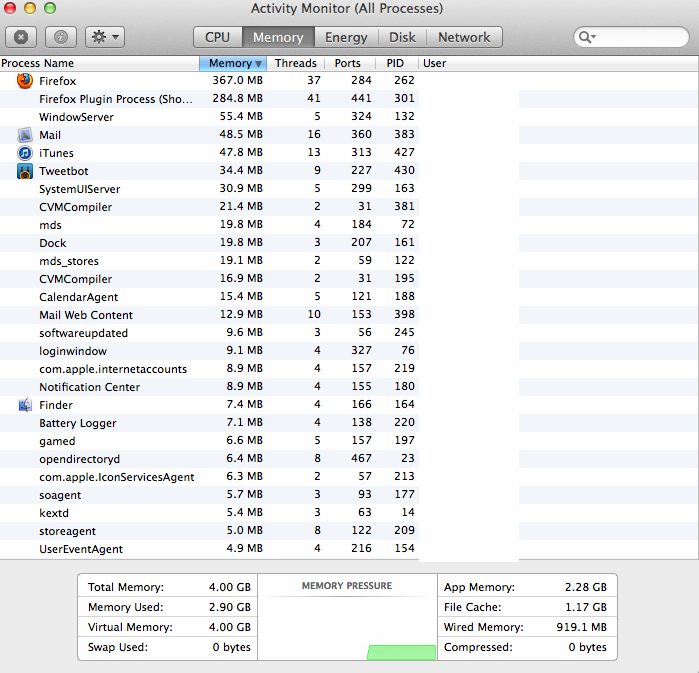Click the Compressed 0 bytes value
The width and height of the screenshot is (699, 673).
(x=588, y=647)
